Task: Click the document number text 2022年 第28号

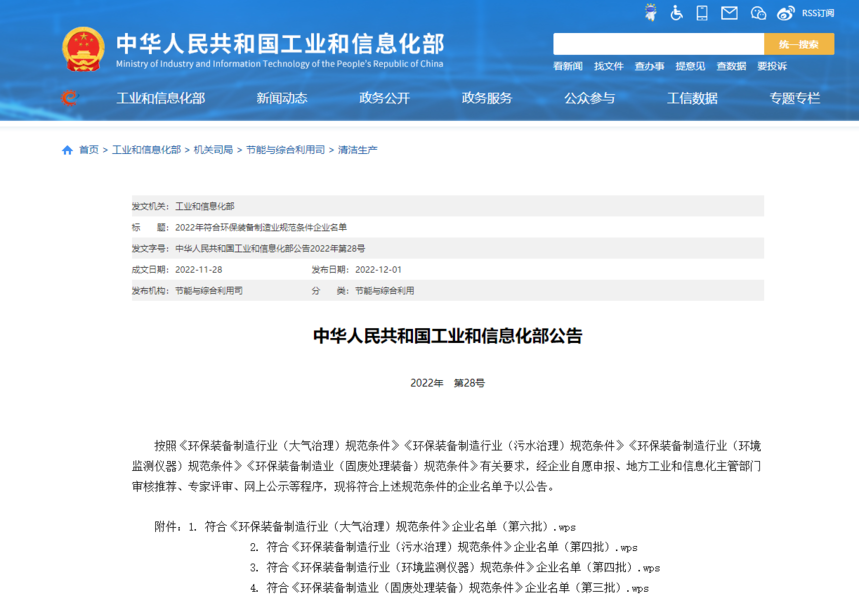Action: 448,383
